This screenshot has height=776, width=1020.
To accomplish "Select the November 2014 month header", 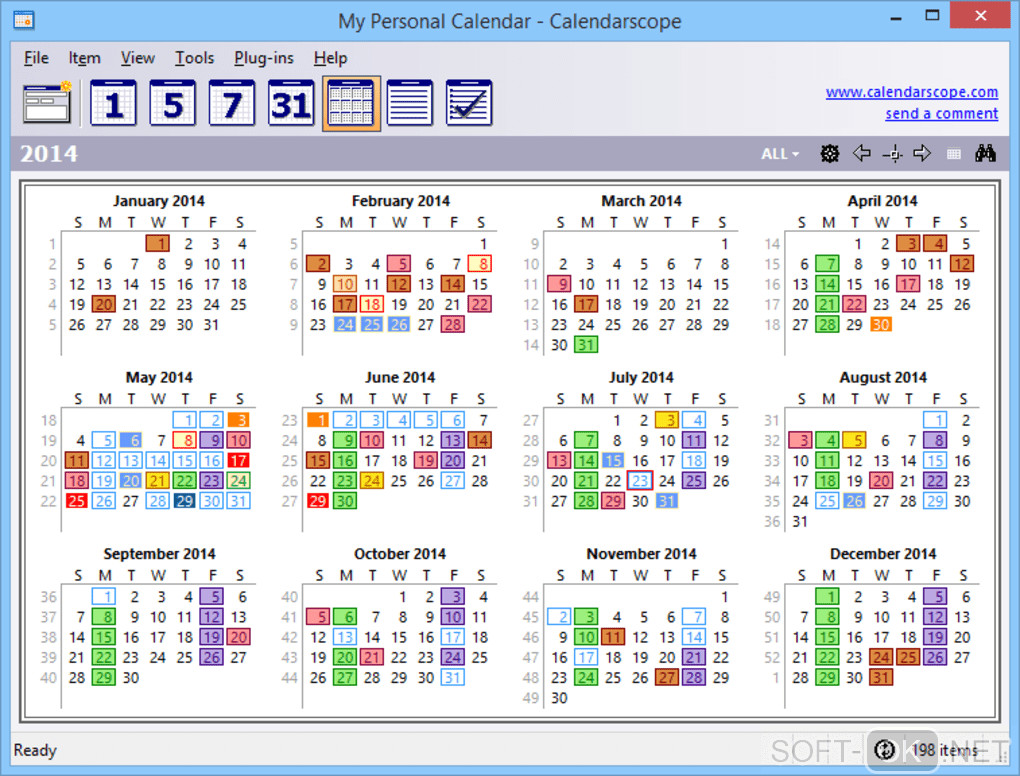I will pyautogui.click(x=641, y=554).
